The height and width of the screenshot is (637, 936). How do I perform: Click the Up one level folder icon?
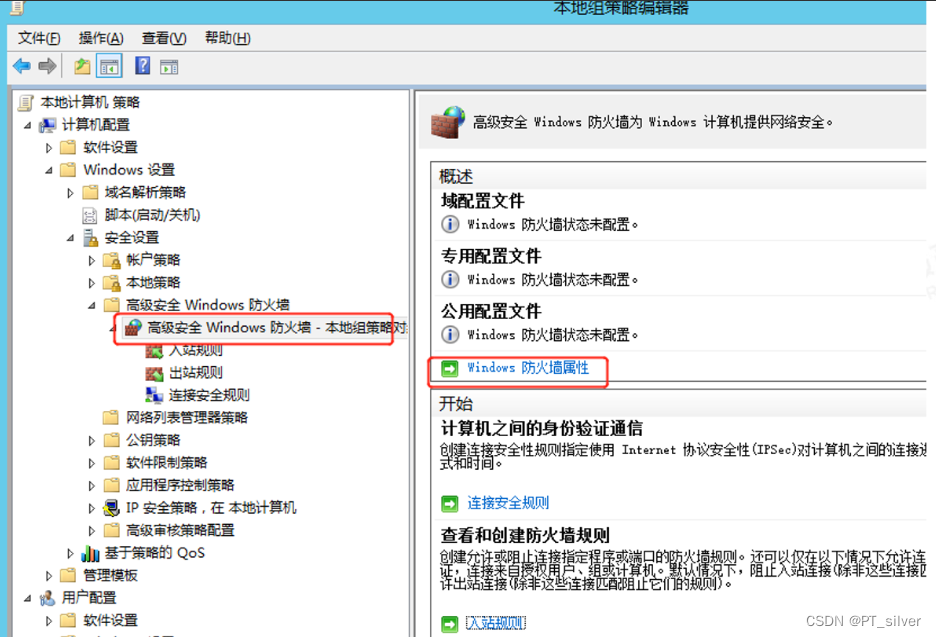(82, 66)
